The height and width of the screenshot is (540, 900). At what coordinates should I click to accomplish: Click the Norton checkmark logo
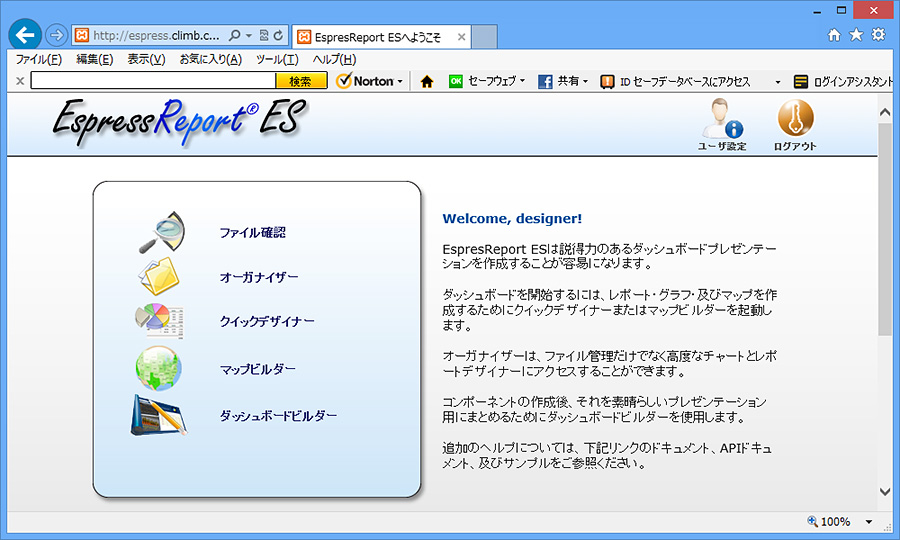[x=343, y=81]
